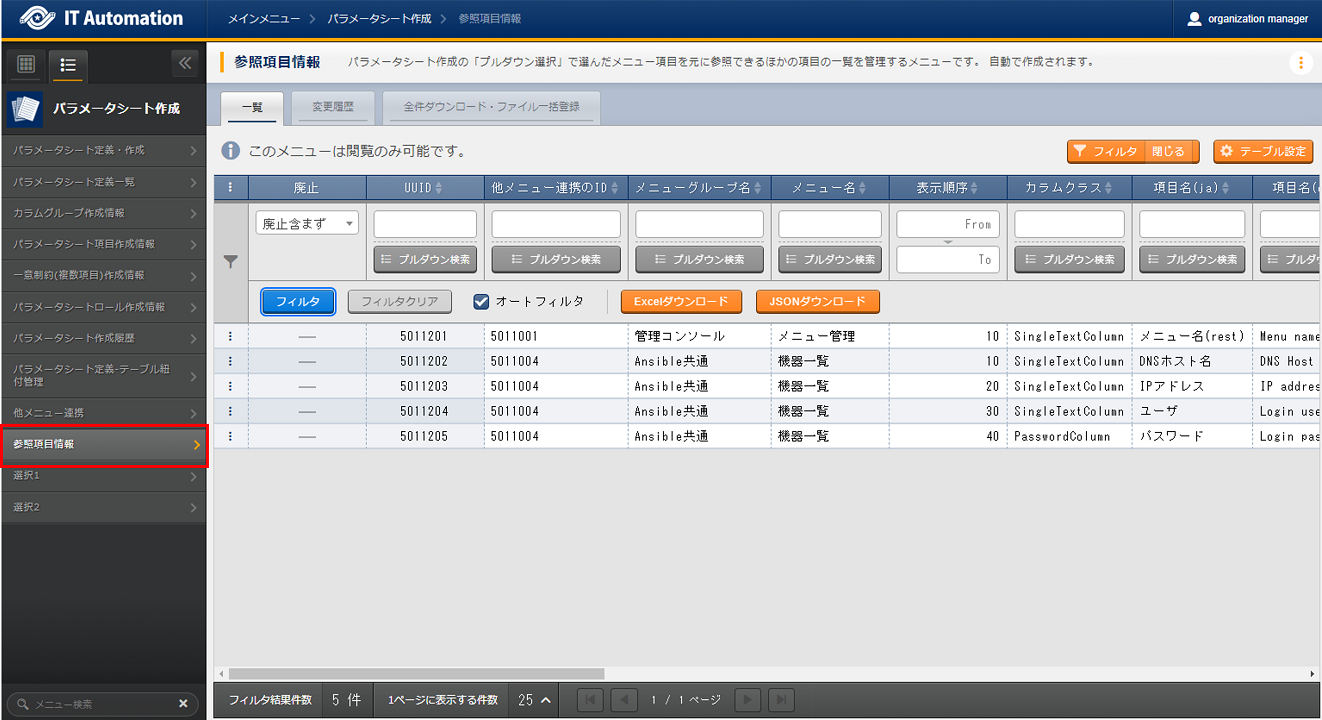
Task: Select list view menu icon
Action: coord(68,65)
